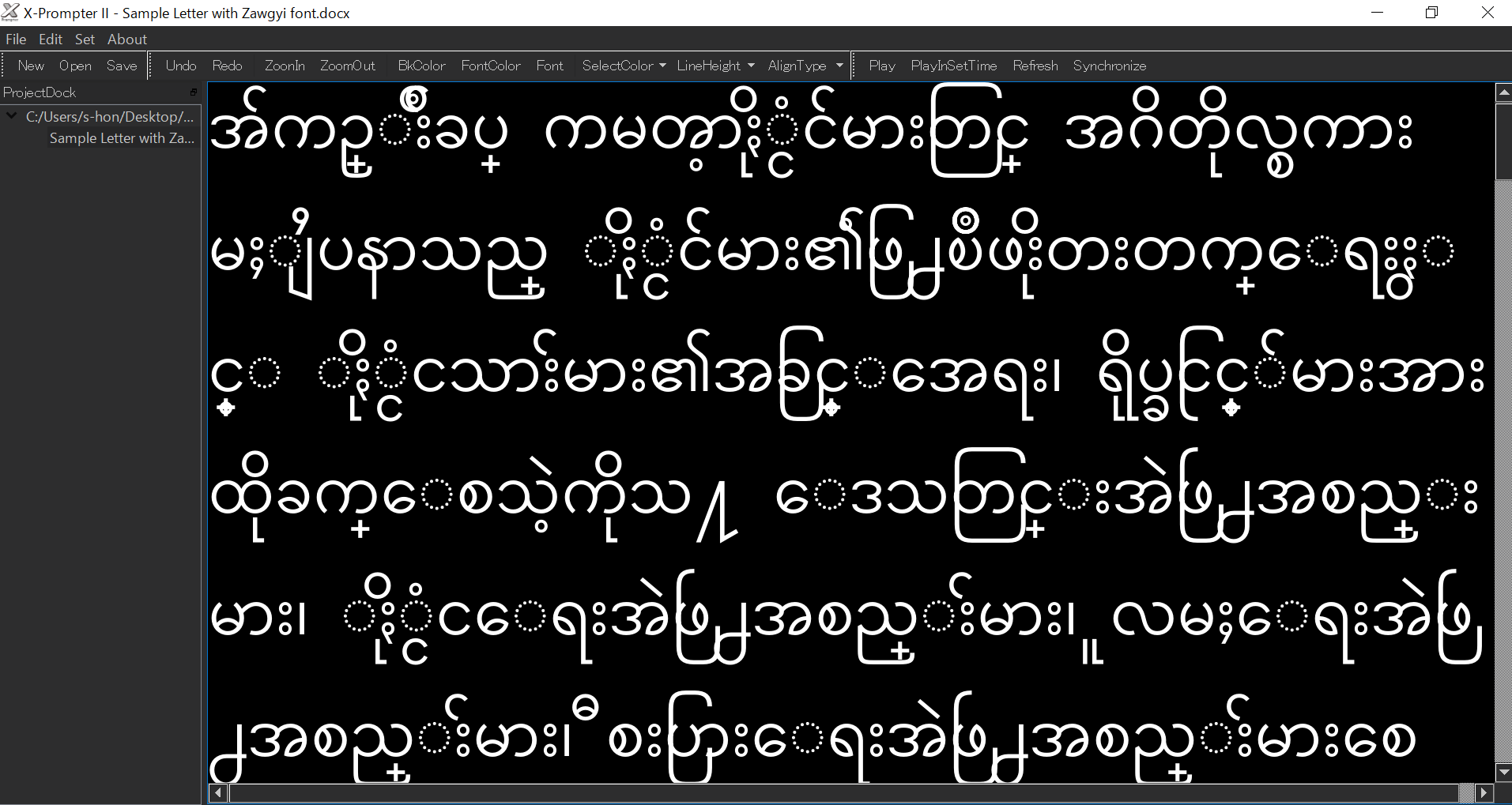1512x805 pixels.
Task: Open the File menu
Action: coord(16,39)
